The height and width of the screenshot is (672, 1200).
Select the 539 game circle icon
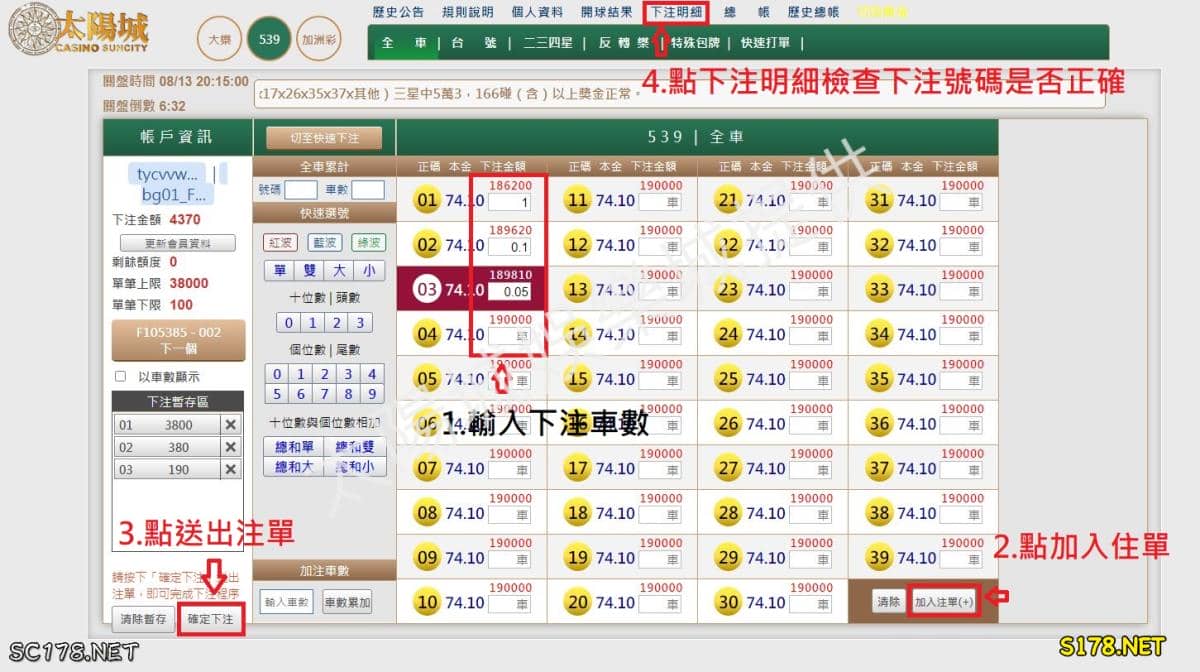[268, 40]
